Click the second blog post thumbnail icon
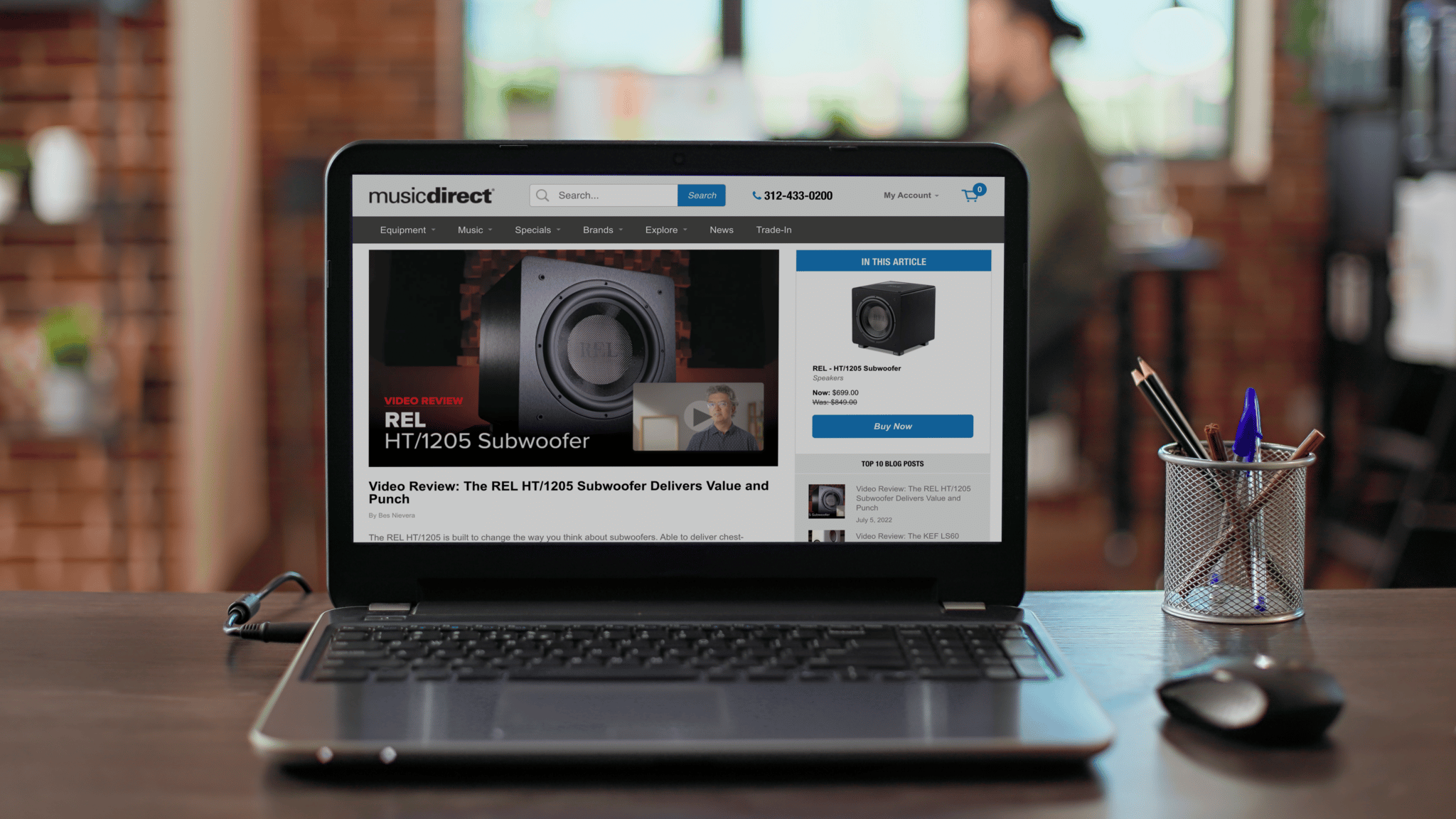The image size is (1456, 819). tap(825, 536)
